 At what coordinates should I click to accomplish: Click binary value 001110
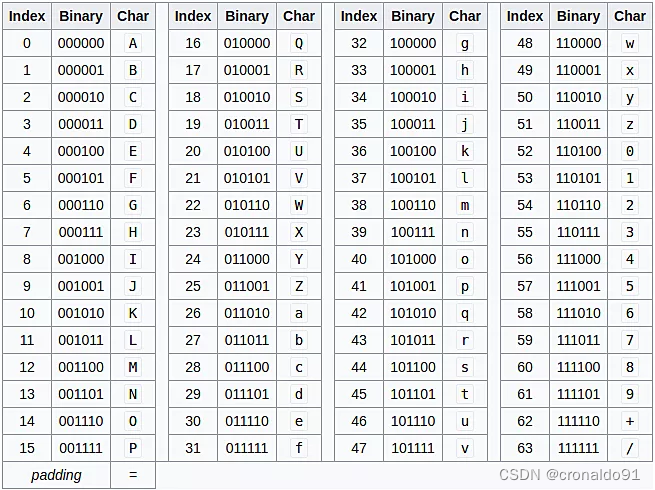[81, 421]
